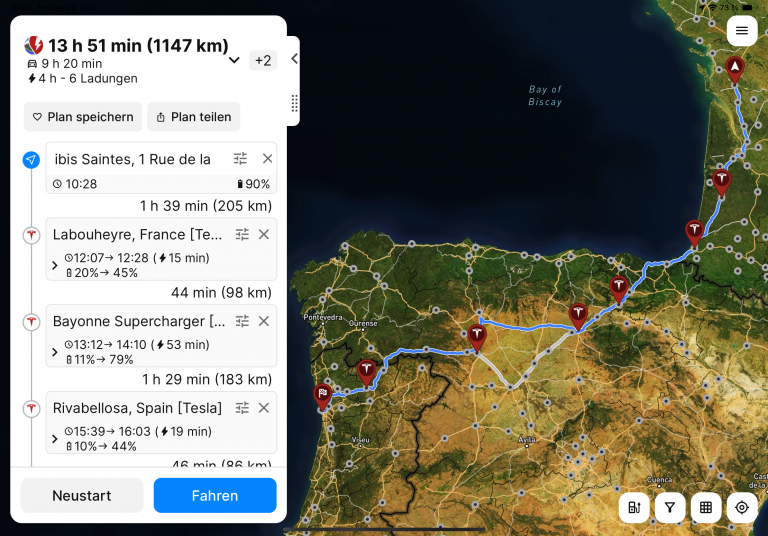Image resolution: width=768 pixels, height=536 pixels.
Task: Click departure time 10:28
Action: click(75, 184)
